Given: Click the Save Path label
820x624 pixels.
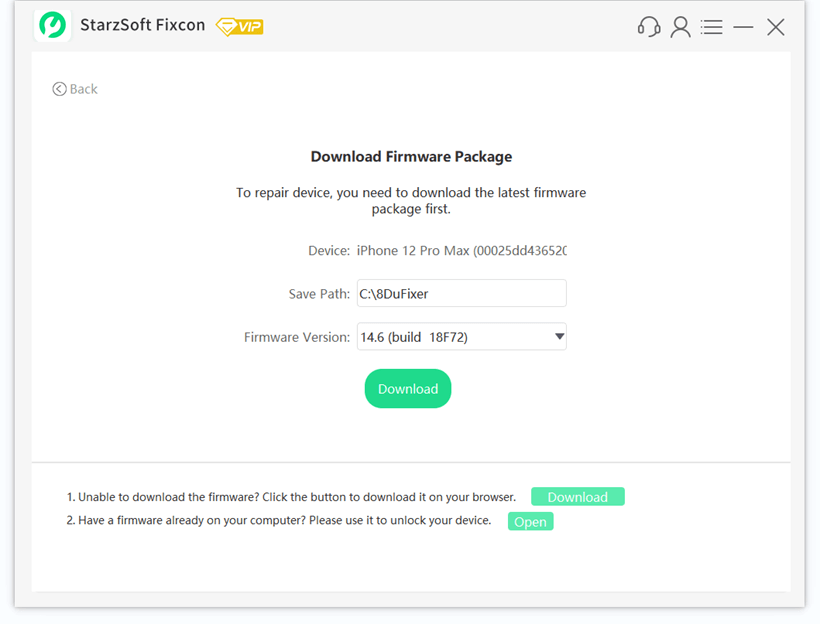Looking at the screenshot, I should (x=319, y=294).
